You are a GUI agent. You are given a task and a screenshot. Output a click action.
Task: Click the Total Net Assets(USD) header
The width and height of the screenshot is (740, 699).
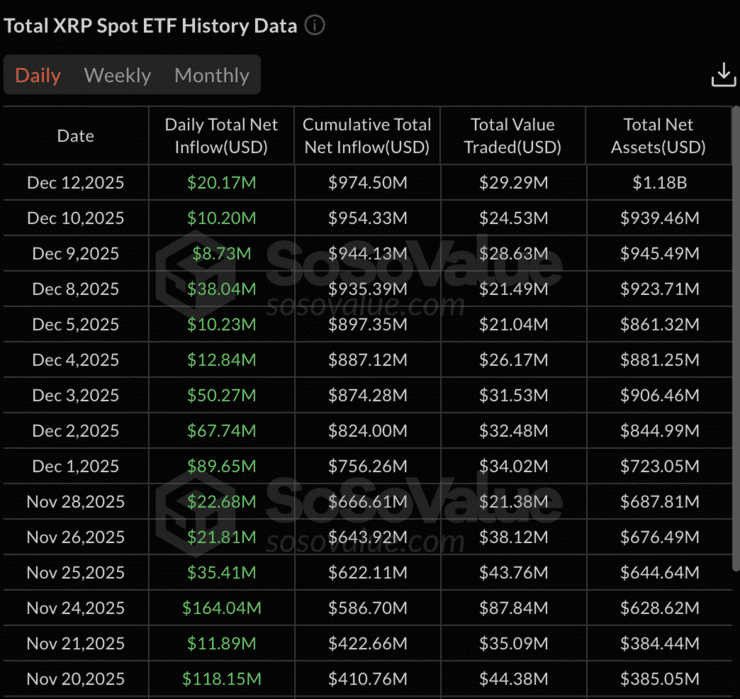click(x=658, y=136)
